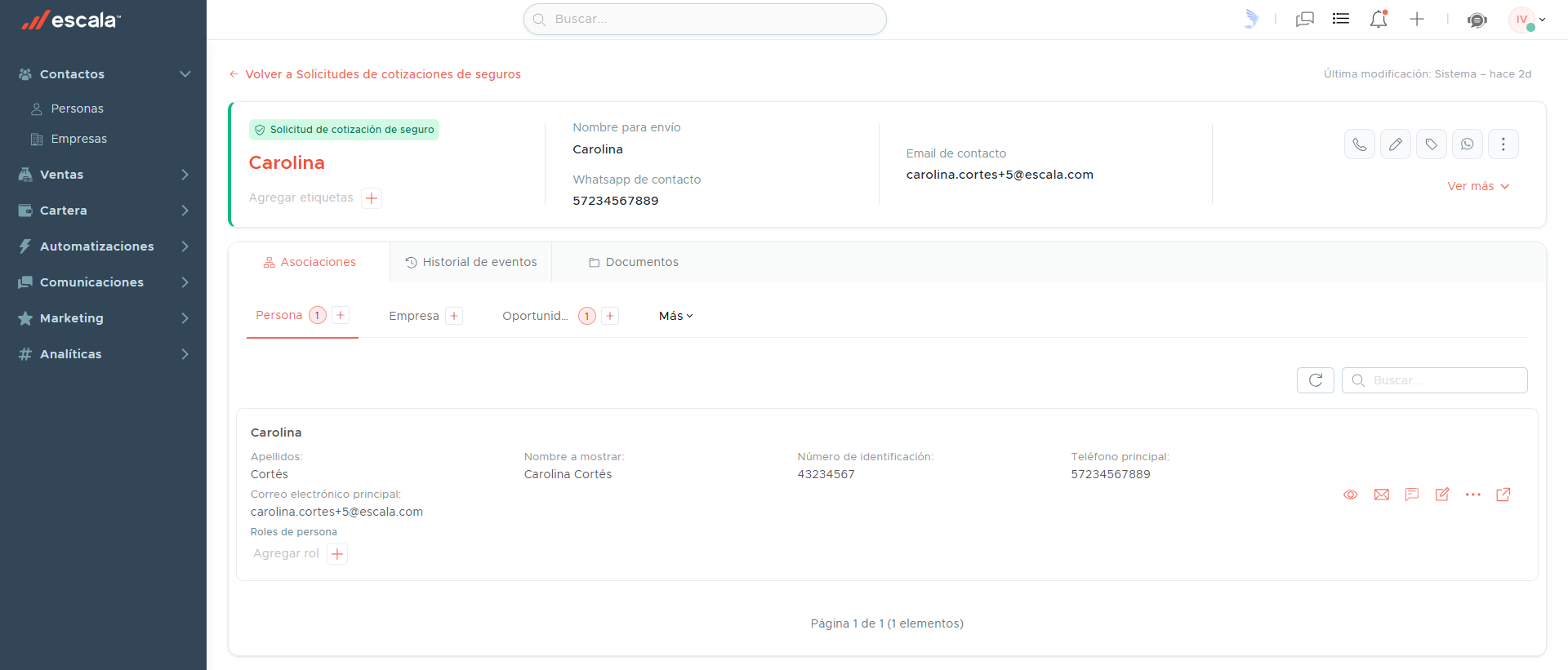The width and height of the screenshot is (1568, 670).
Task: Click the pencil edit icon in header card
Action: pos(1396,144)
